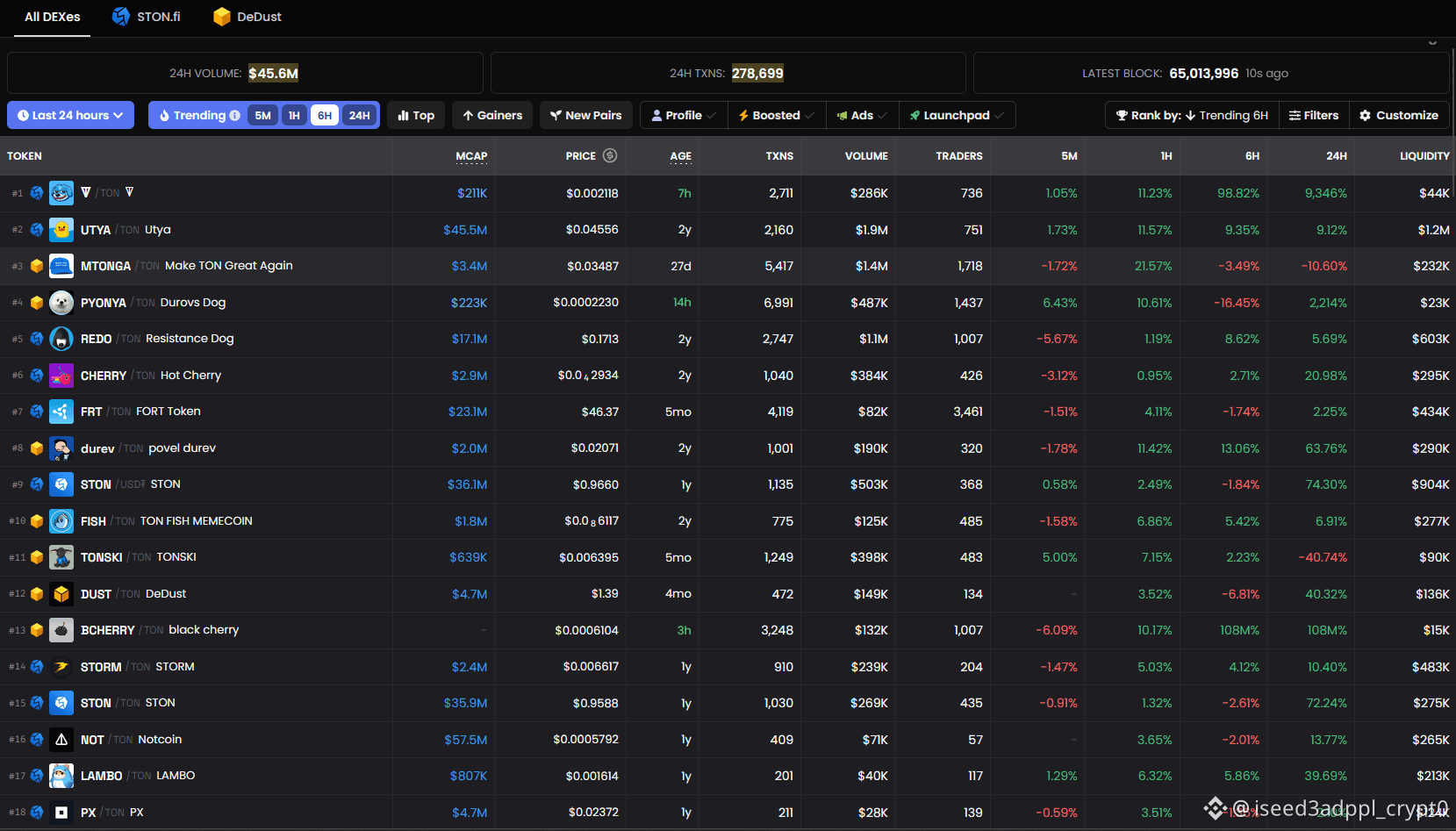Viewport: 1456px width, 831px height.
Task: Set trending timeframe to 5M
Action: (x=263, y=116)
